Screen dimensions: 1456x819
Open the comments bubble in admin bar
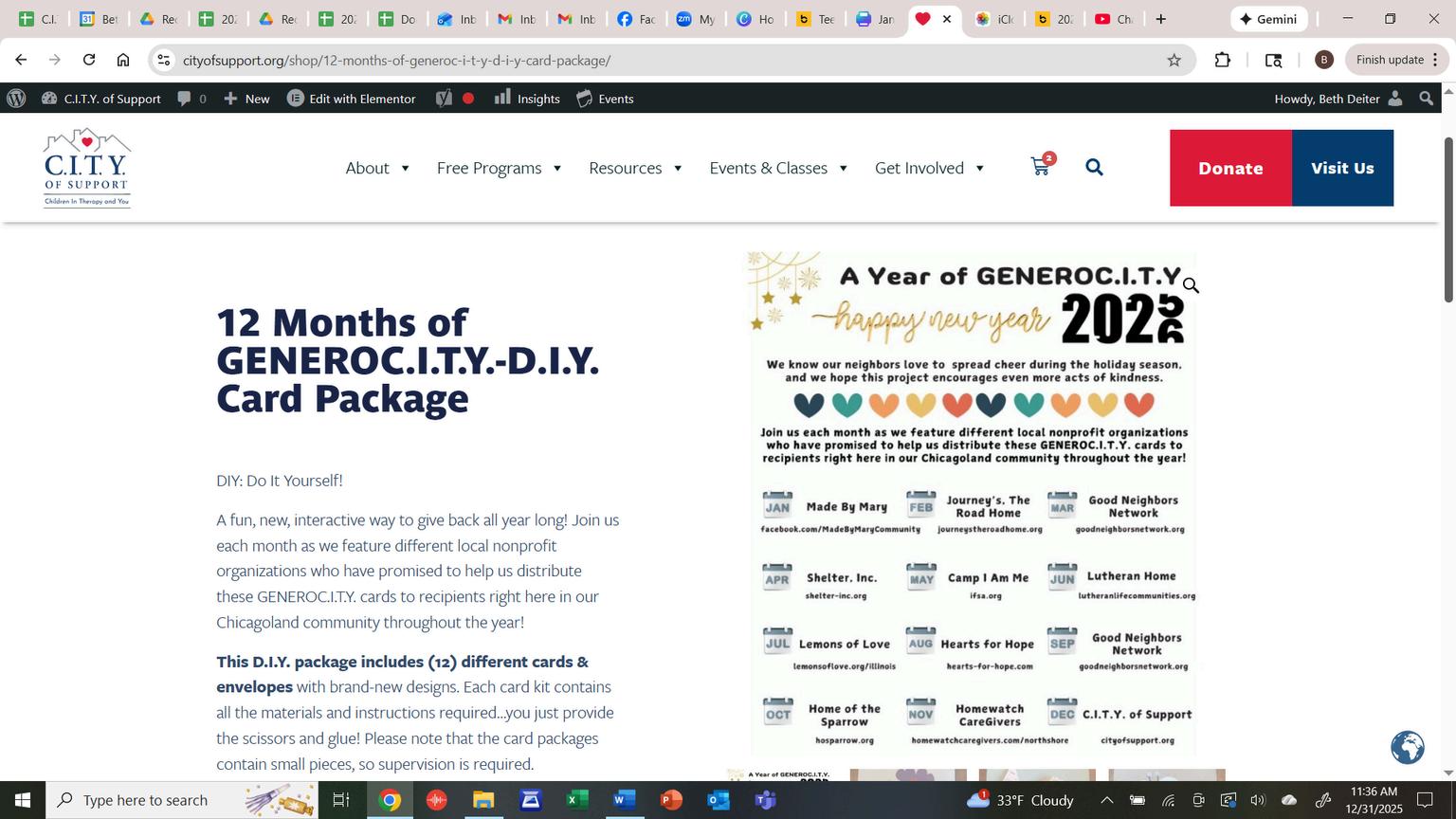coord(191,99)
